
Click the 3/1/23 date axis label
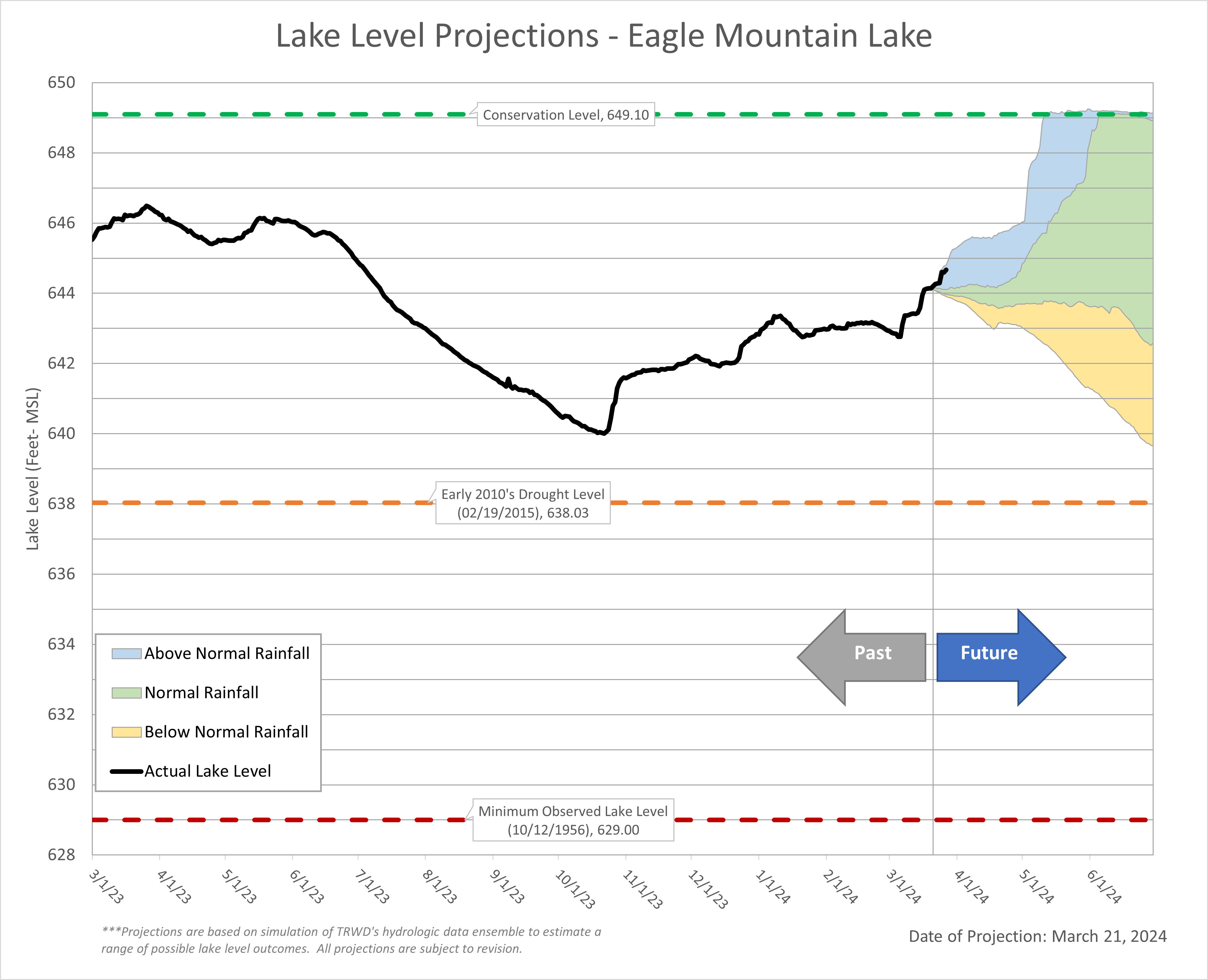tap(106, 887)
